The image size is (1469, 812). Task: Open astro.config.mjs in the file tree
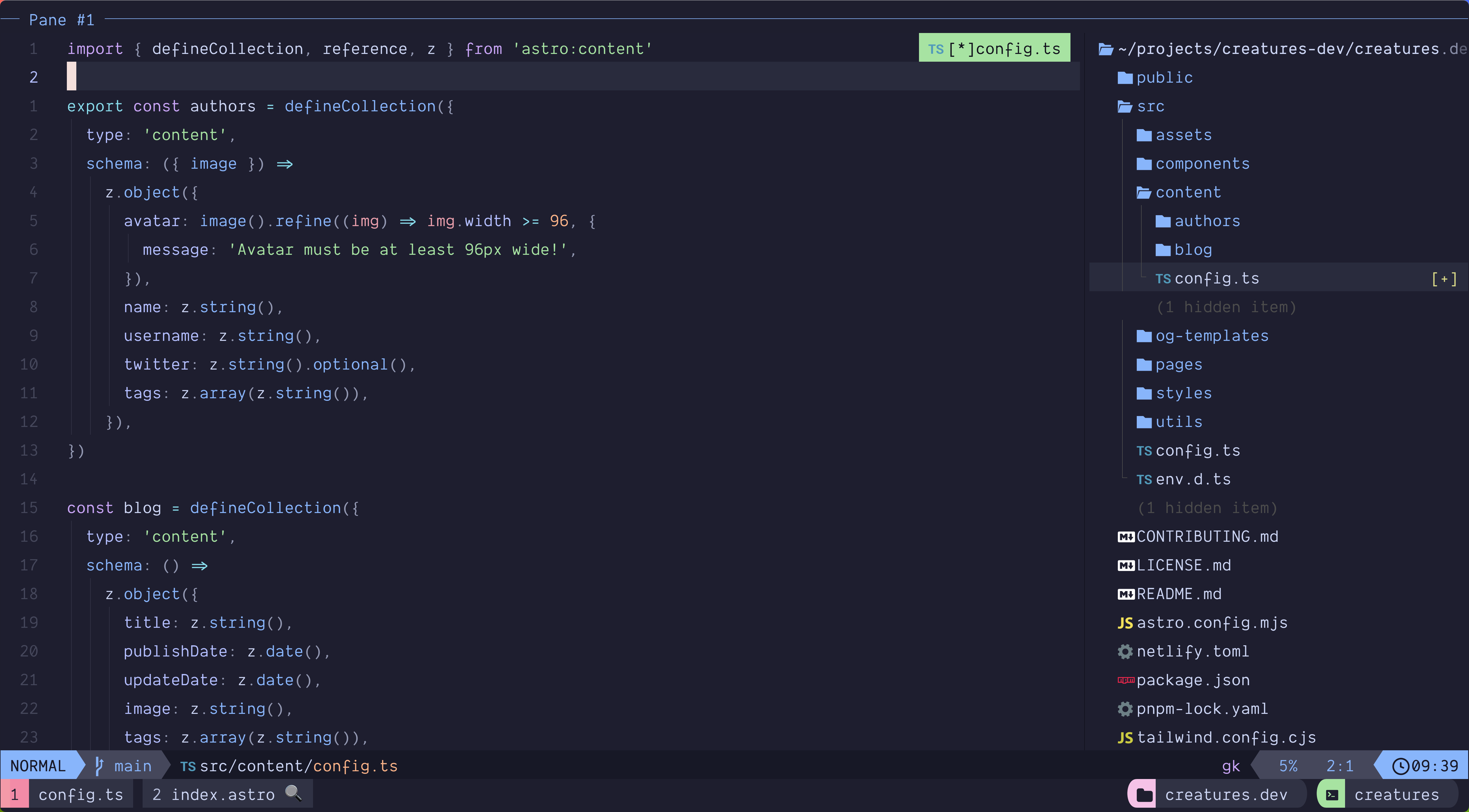(1212, 623)
